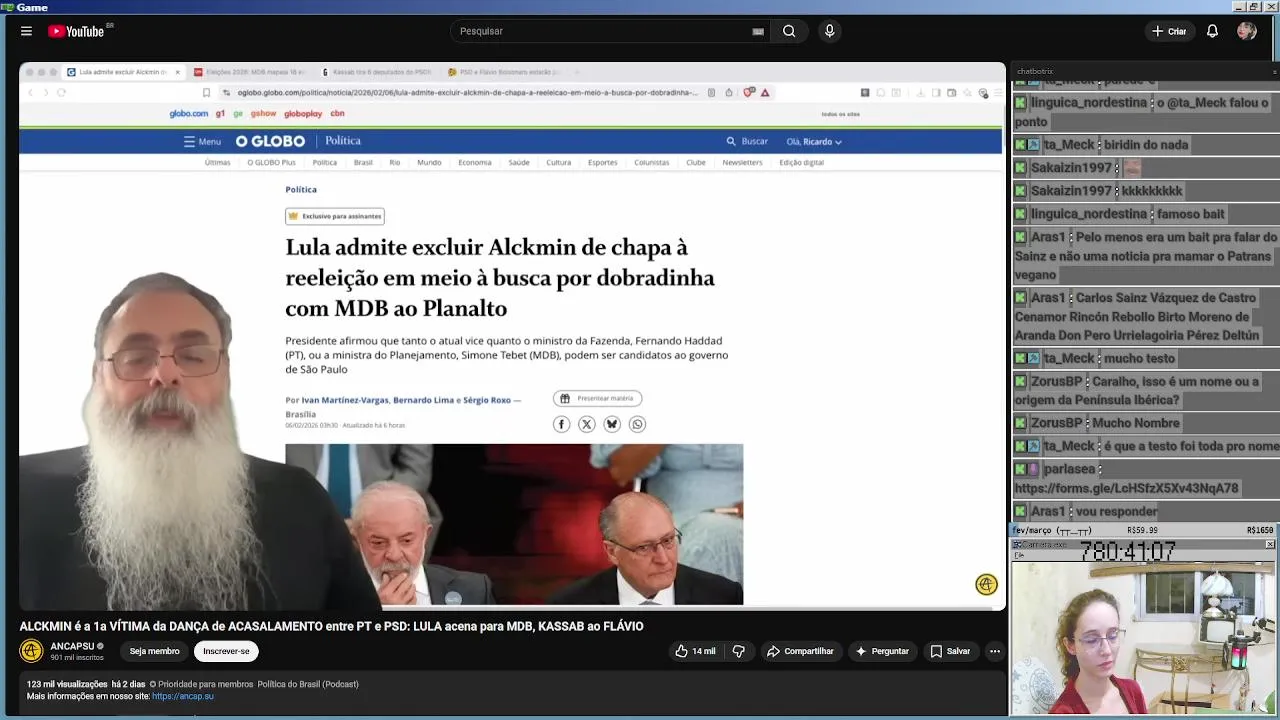
Task: Click the article headline 'Lula admite excluir Alckmin'
Action: pyautogui.click(x=500, y=277)
